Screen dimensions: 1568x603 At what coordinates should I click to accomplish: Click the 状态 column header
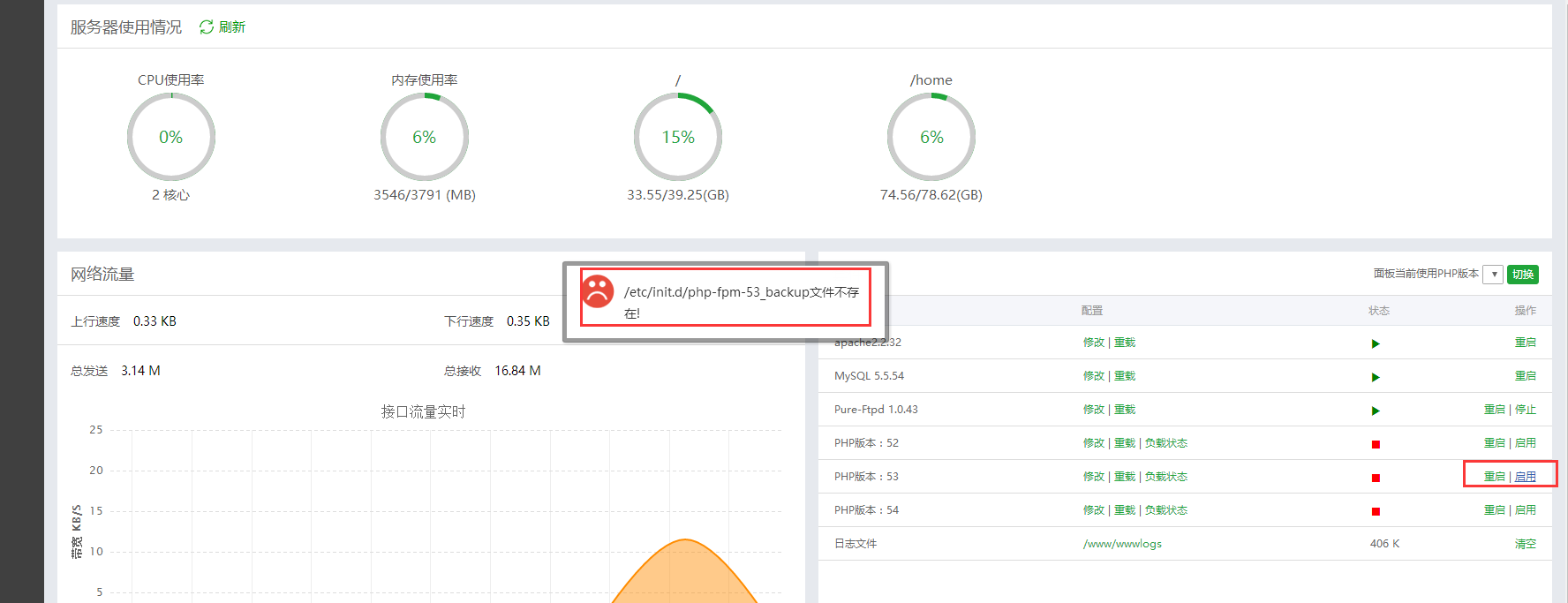pos(1379,311)
